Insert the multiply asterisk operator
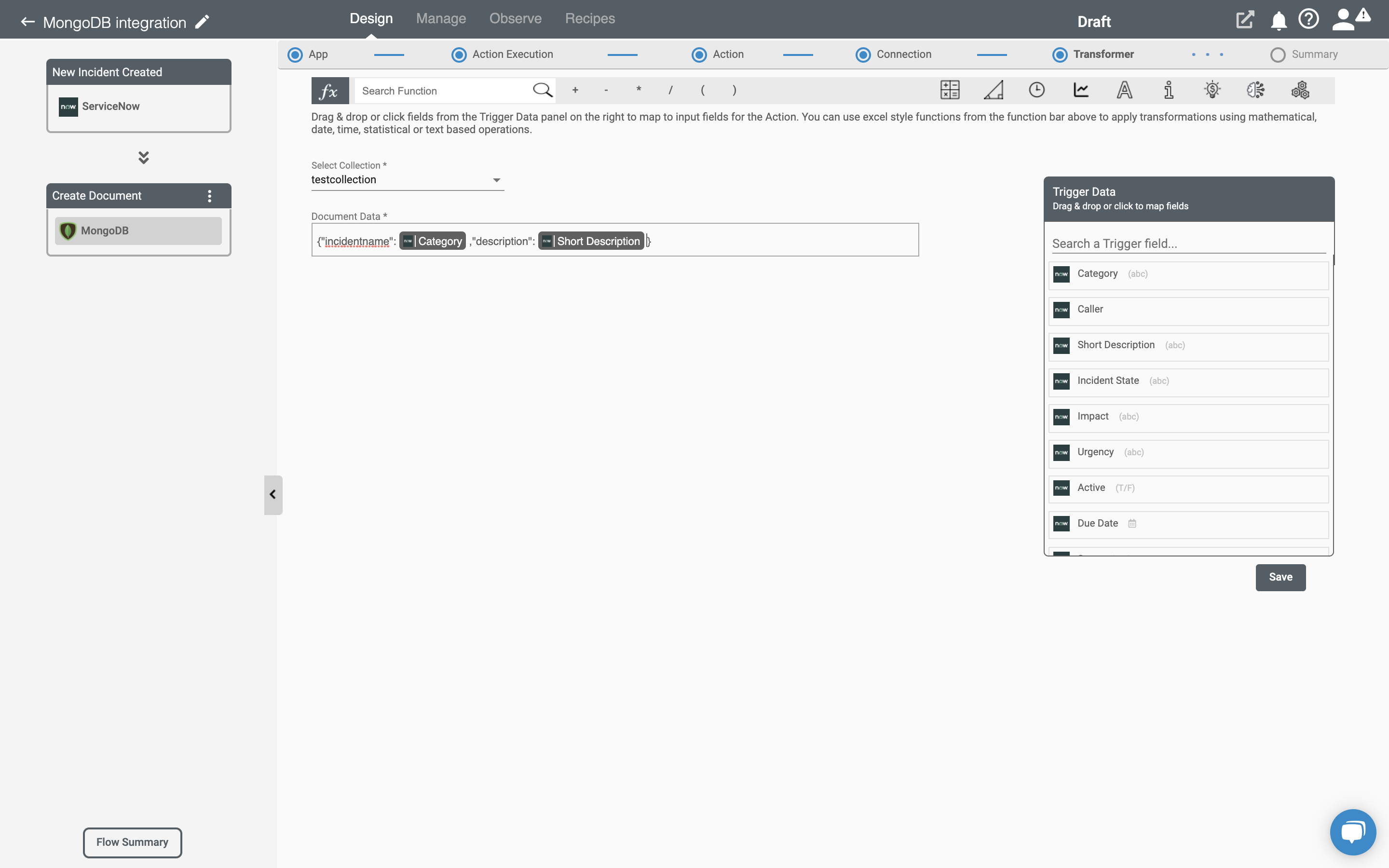Image resolution: width=1389 pixels, height=868 pixels. coord(638,90)
